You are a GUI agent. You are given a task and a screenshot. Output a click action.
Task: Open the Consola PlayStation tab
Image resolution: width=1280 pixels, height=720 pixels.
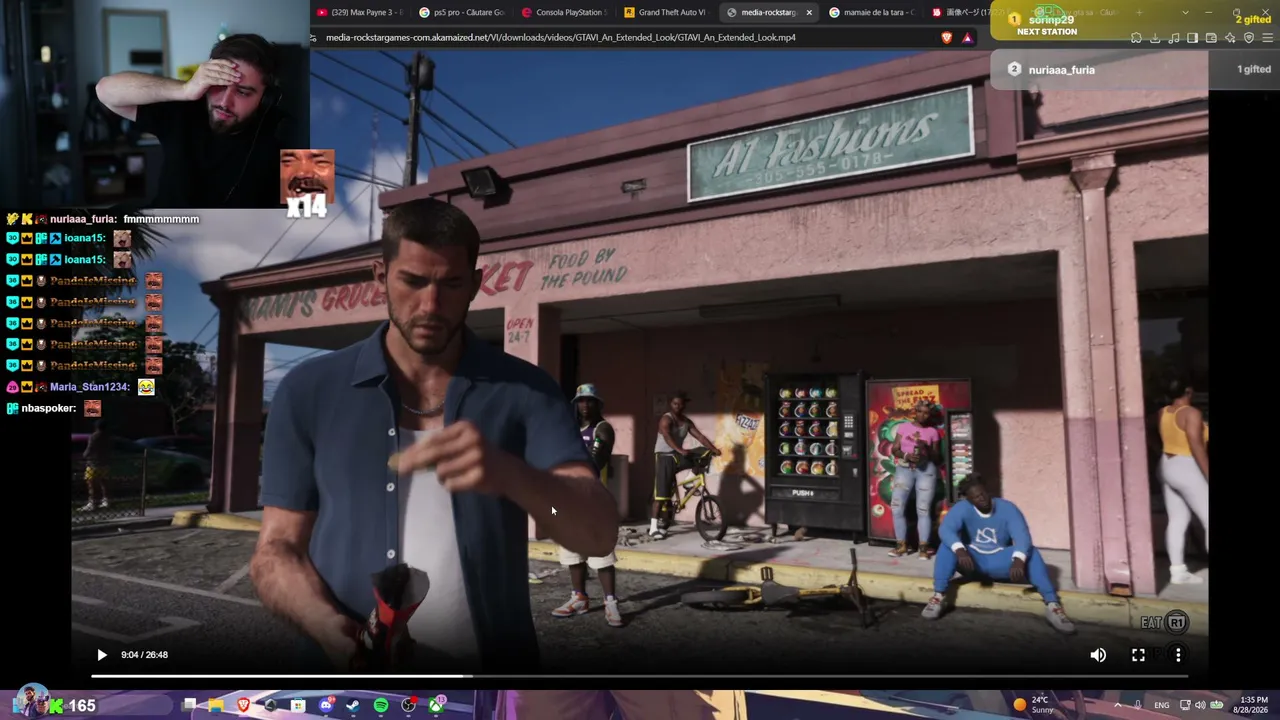pos(566,12)
